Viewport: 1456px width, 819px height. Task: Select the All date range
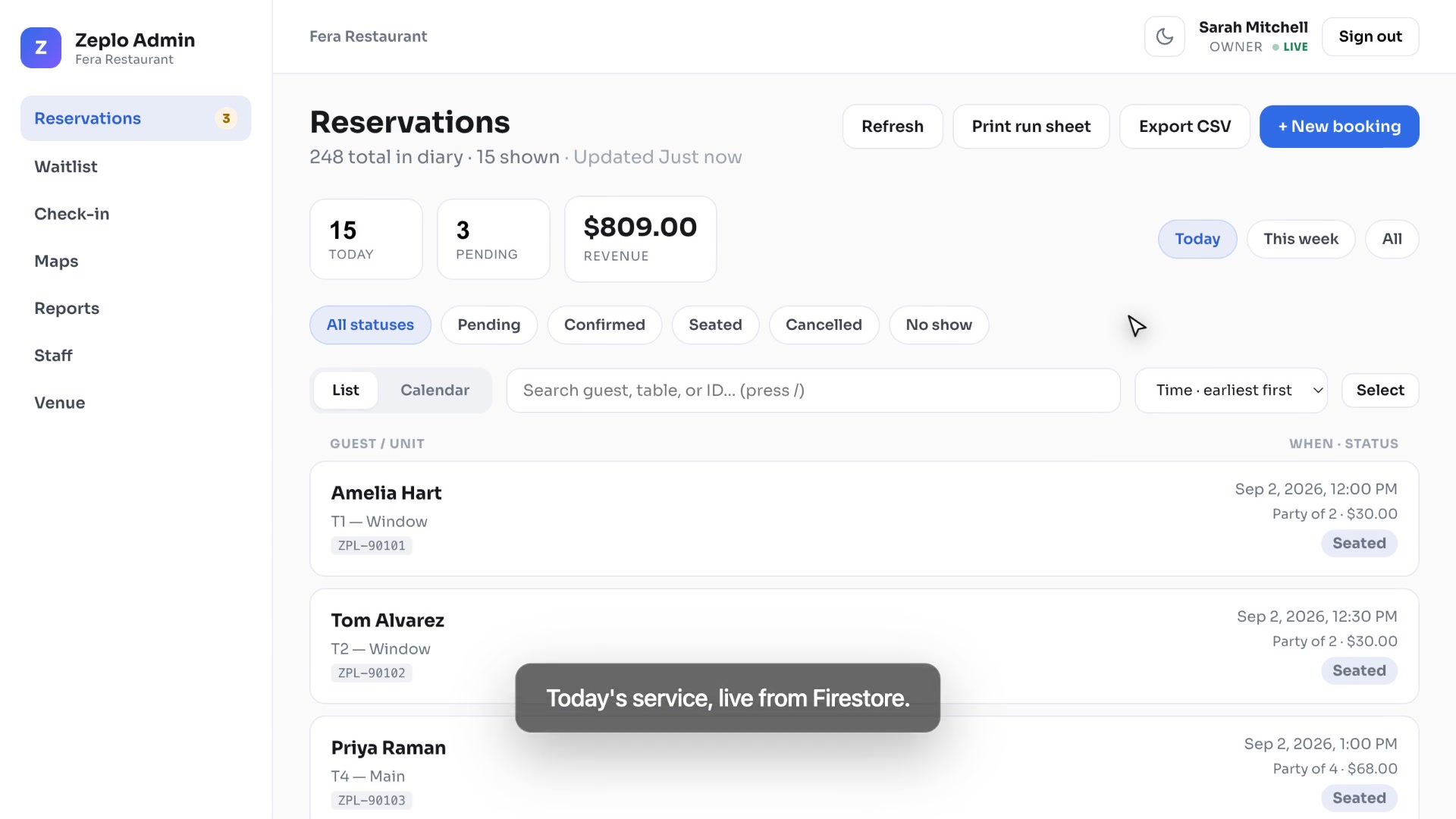pos(1392,240)
